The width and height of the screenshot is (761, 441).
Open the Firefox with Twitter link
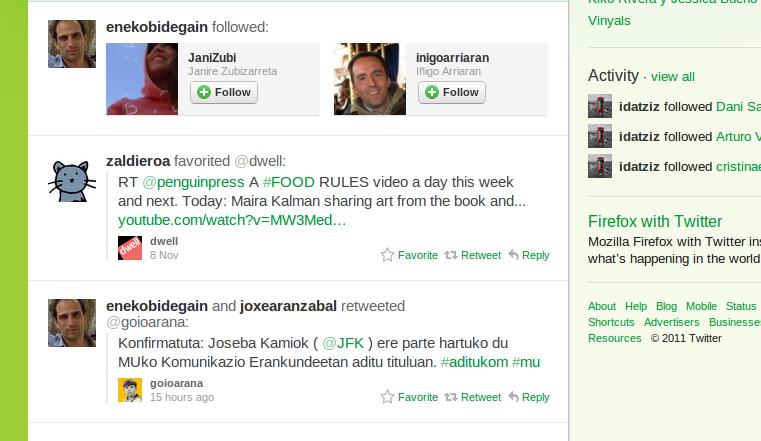[655, 222]
